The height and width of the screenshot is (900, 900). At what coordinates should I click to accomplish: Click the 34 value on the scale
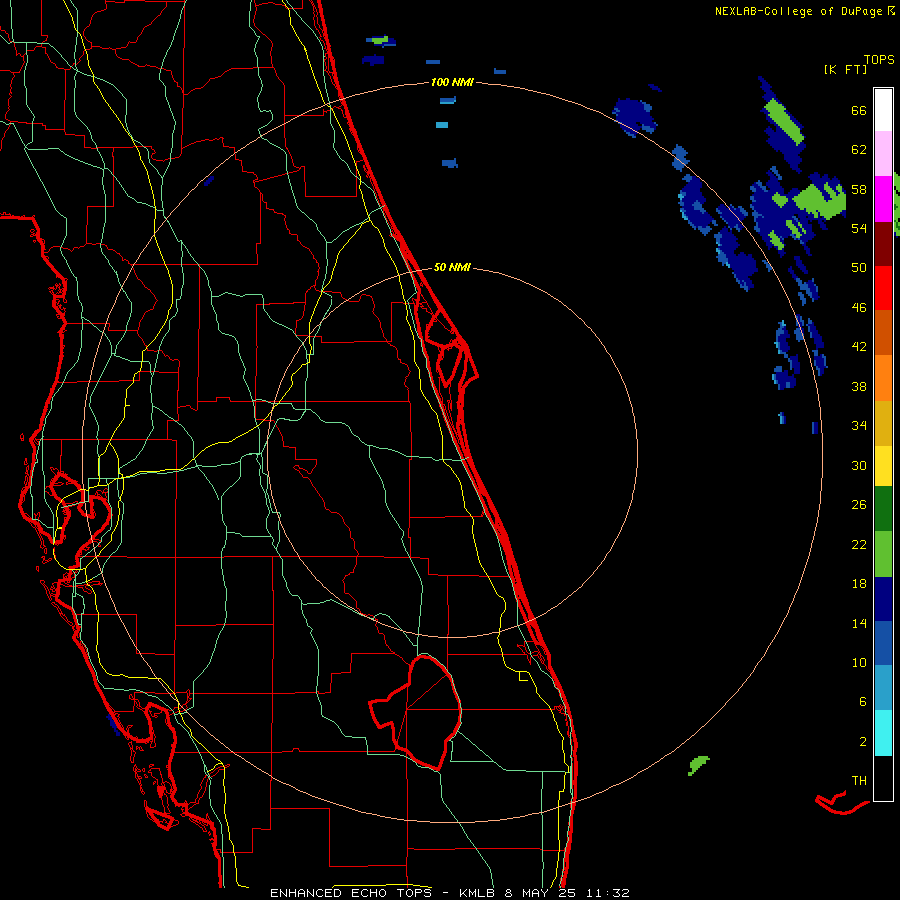click(859, 425)
